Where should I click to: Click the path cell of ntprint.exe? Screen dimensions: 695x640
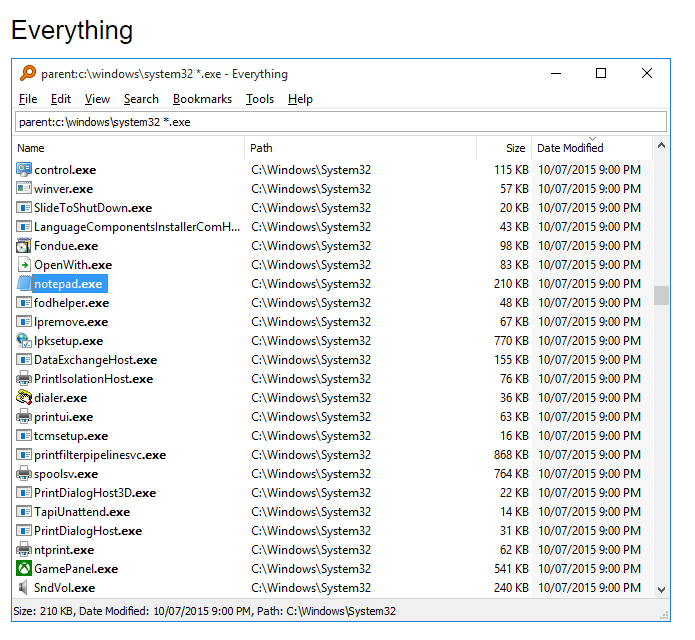pos(311,550)
